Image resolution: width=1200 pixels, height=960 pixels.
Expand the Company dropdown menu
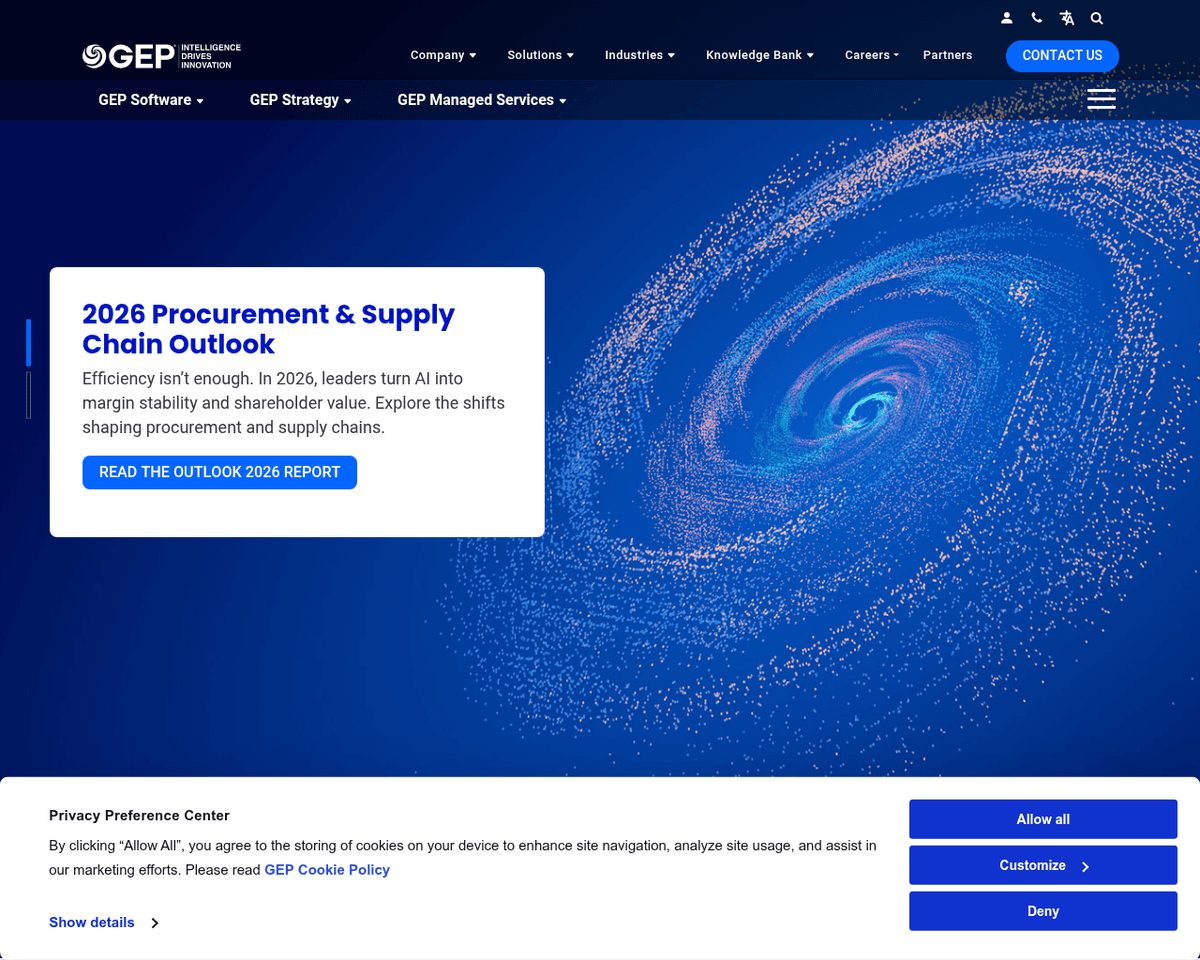[443, 55]
